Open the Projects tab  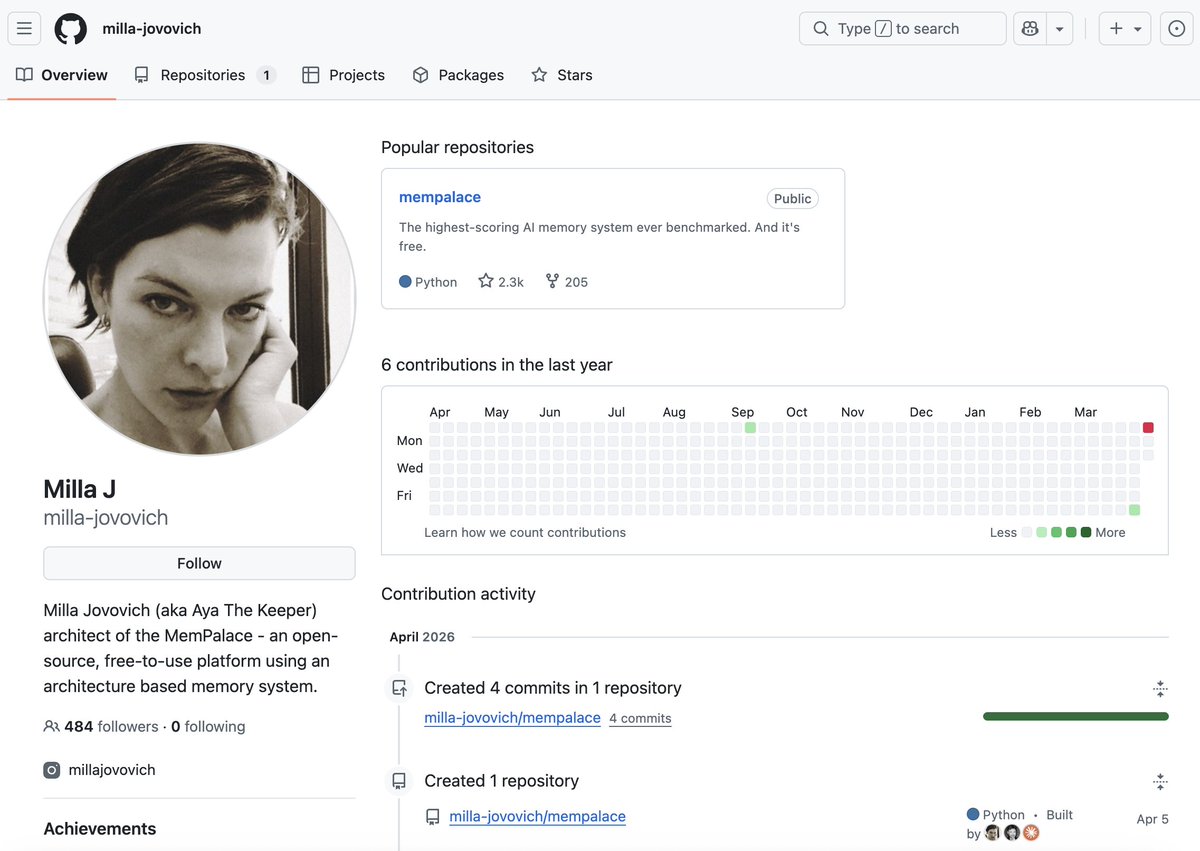click(344, 75)
